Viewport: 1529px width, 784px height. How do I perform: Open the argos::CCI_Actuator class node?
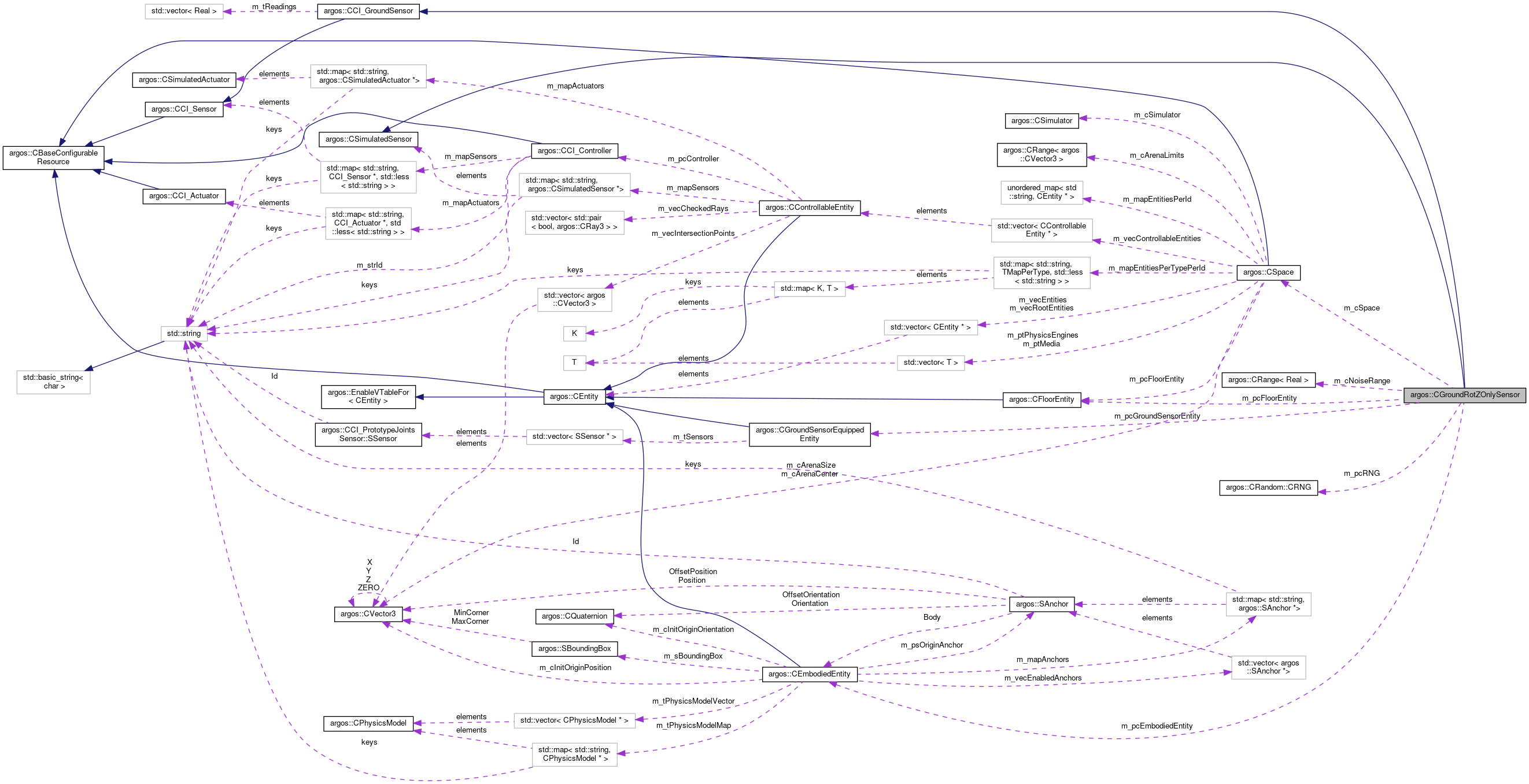pyautogui.click(x=184, y=196)
